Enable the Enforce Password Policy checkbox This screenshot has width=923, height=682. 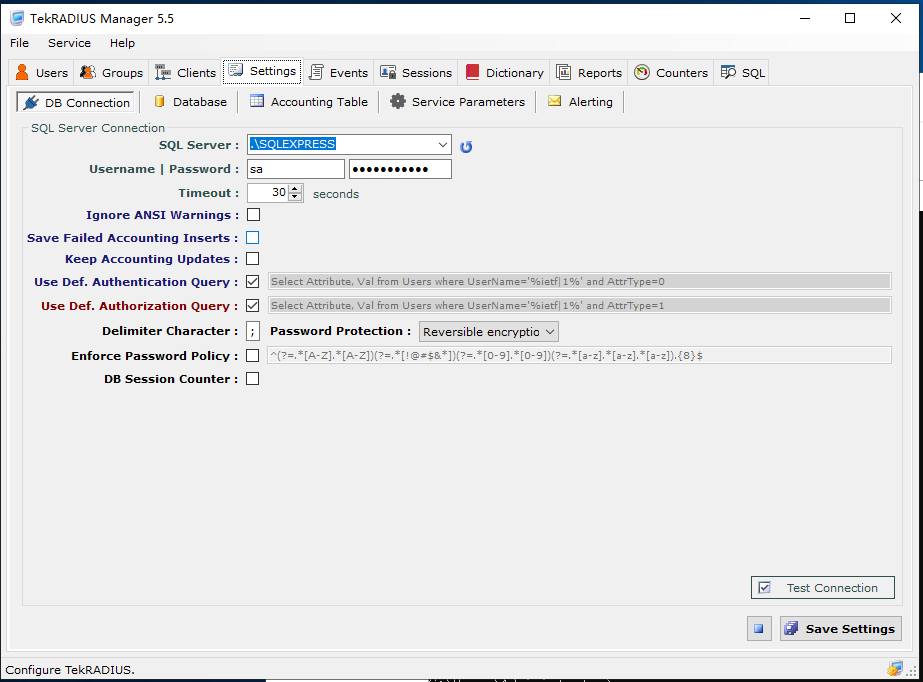pyautogui.click(x=253, y=355)
